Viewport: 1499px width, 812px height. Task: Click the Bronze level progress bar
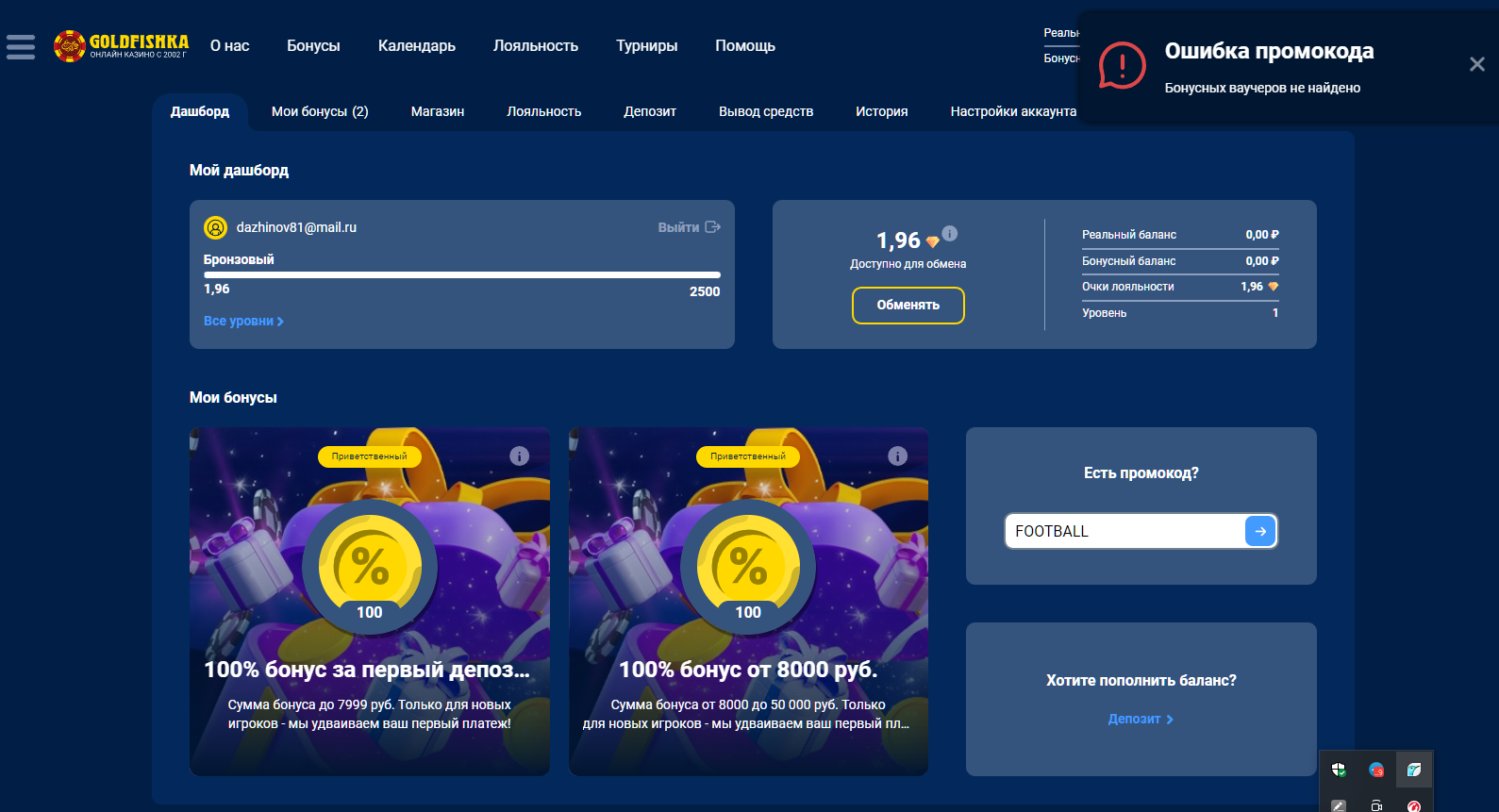(461, 275)
